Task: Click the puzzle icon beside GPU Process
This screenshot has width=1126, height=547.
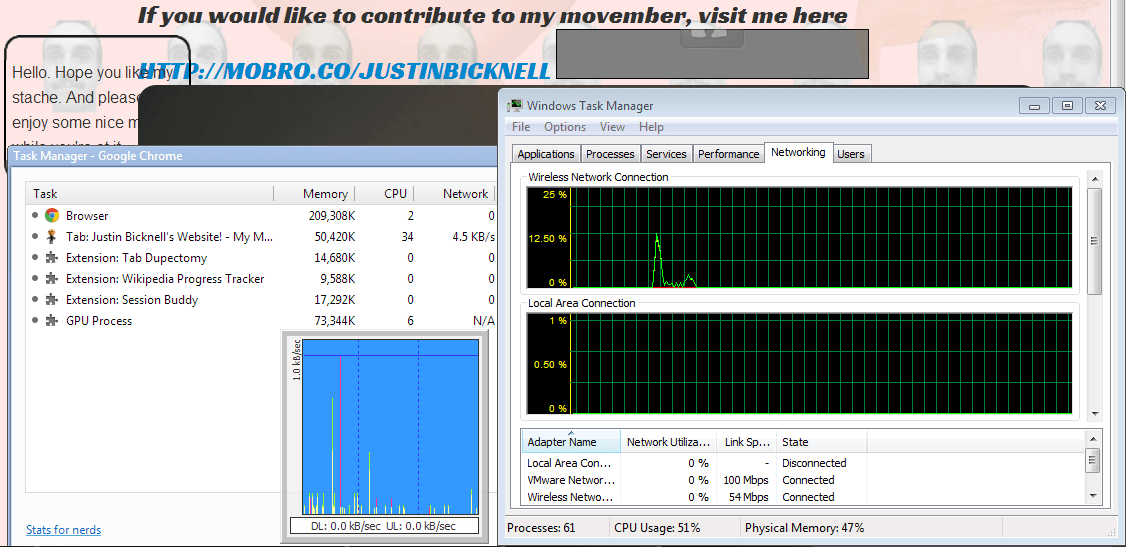Action: (x=52, y=321)
